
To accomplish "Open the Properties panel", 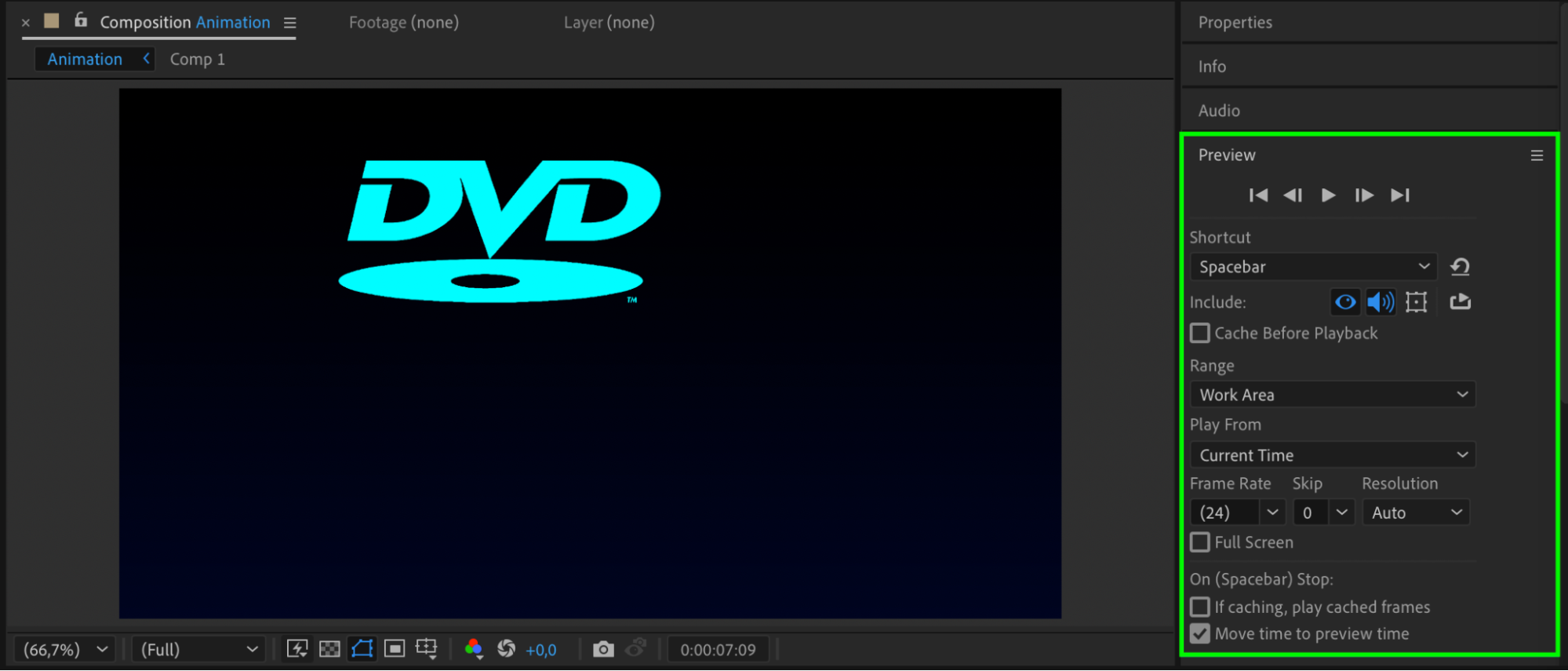I will tap(1235, 23).
